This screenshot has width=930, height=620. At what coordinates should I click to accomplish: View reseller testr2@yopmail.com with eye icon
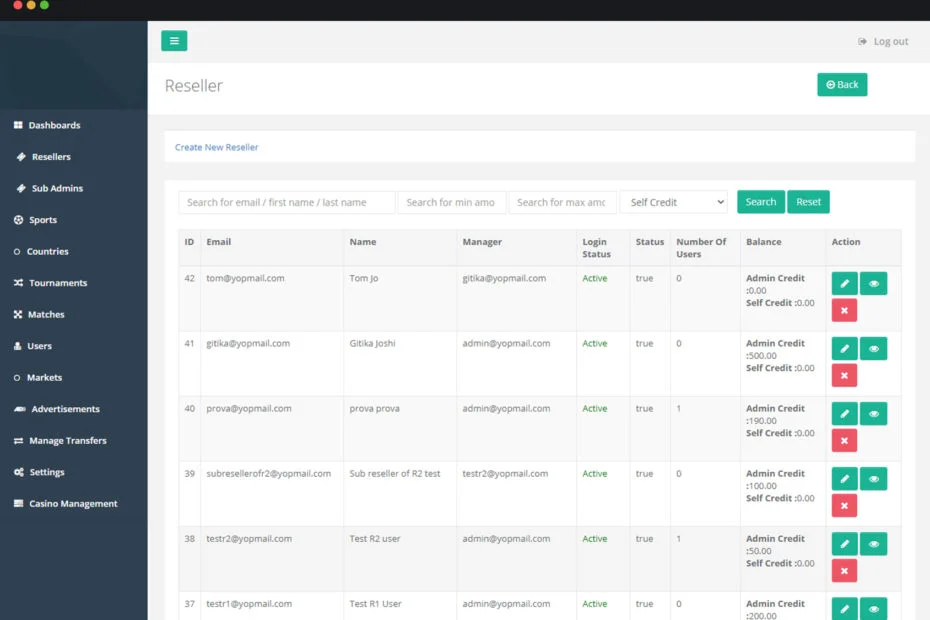coord(873,544)
